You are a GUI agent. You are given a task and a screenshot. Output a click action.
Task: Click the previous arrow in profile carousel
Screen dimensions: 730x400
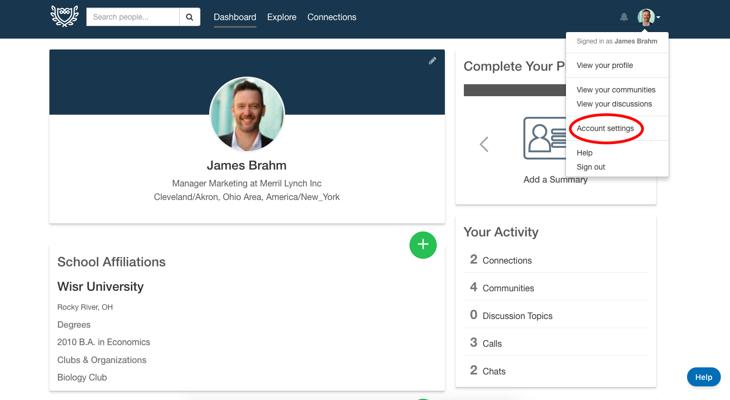click(484, 144)
